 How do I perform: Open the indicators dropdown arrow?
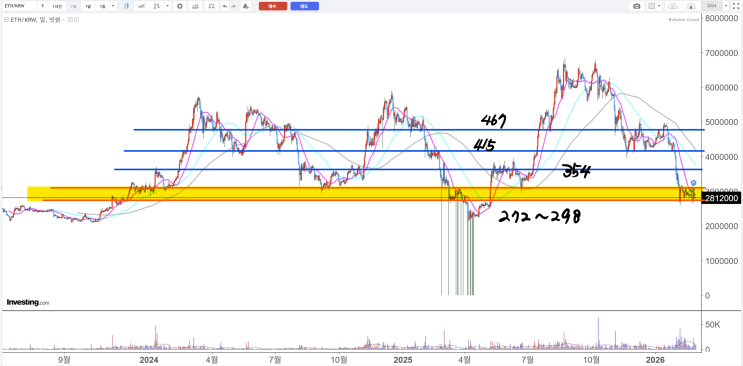click(x=168, y=6)
